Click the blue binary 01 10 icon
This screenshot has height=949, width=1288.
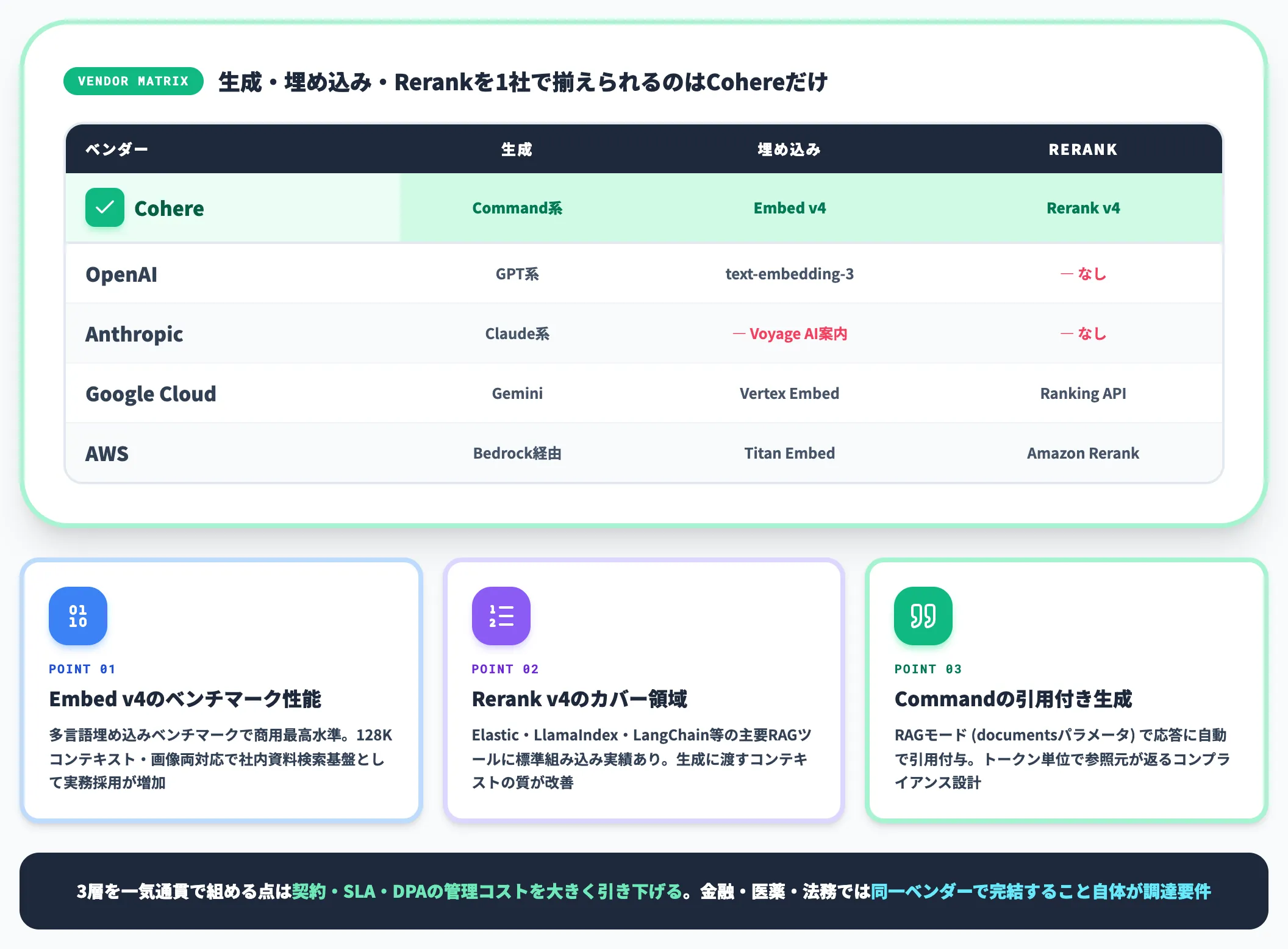(x=78, y=616)
